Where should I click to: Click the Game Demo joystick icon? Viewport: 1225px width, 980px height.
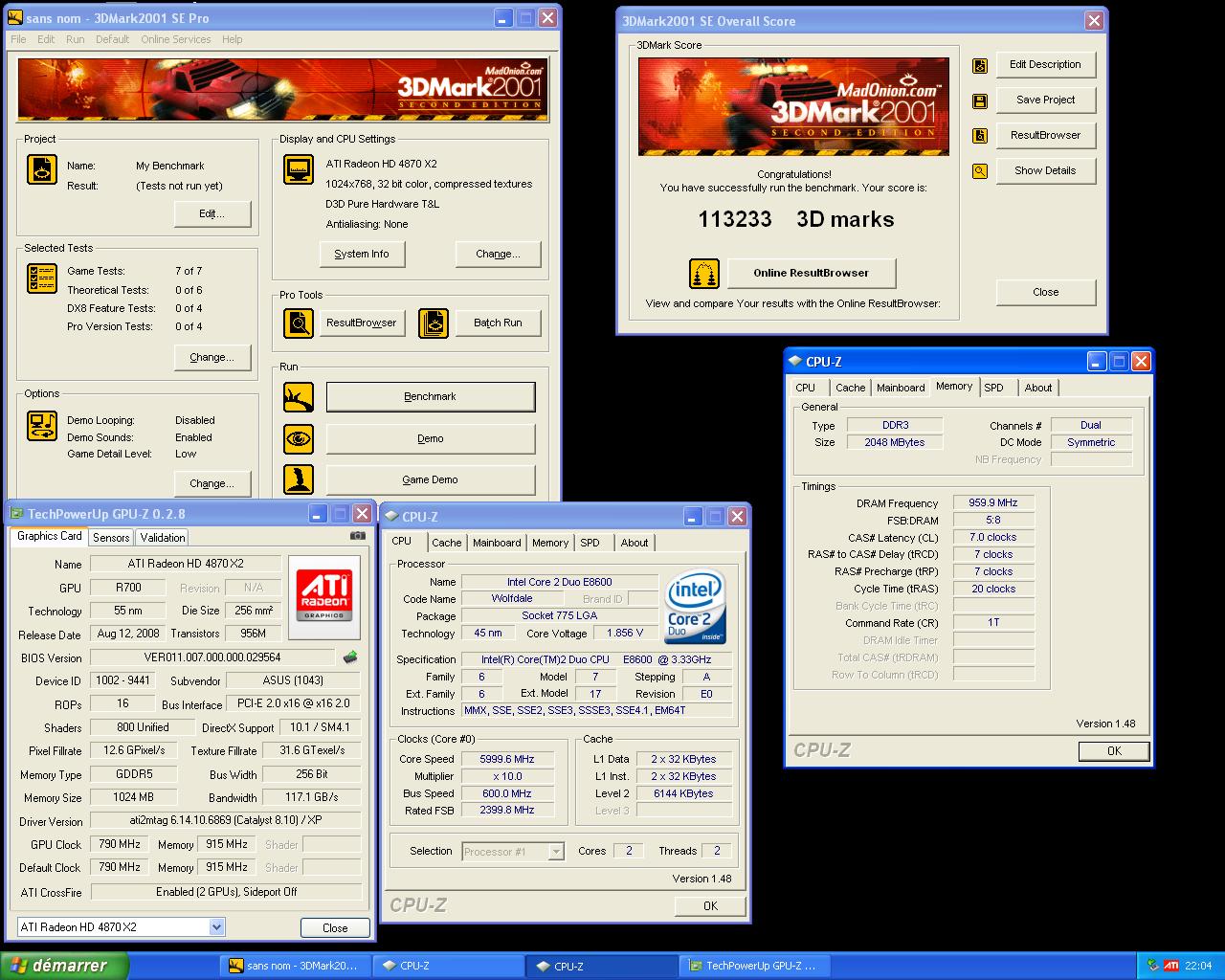pos(299,479)
